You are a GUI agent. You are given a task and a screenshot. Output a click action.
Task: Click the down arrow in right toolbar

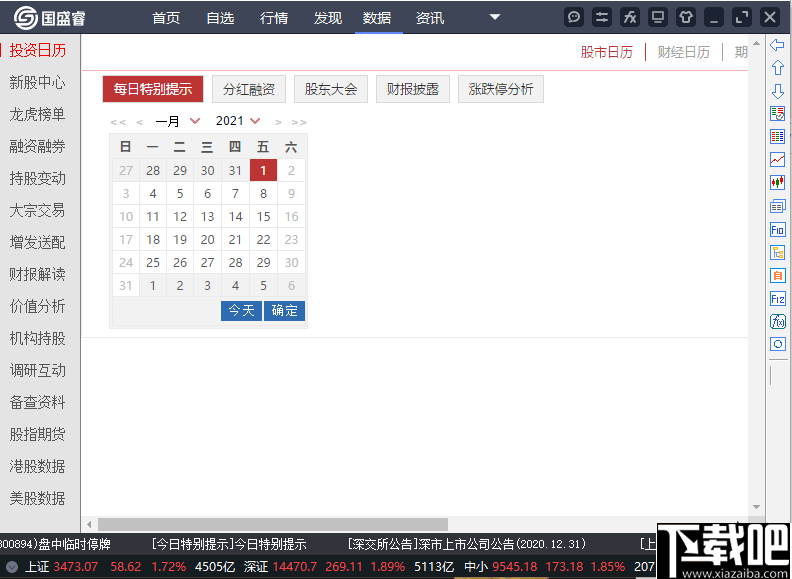click(x=777, y=91)
